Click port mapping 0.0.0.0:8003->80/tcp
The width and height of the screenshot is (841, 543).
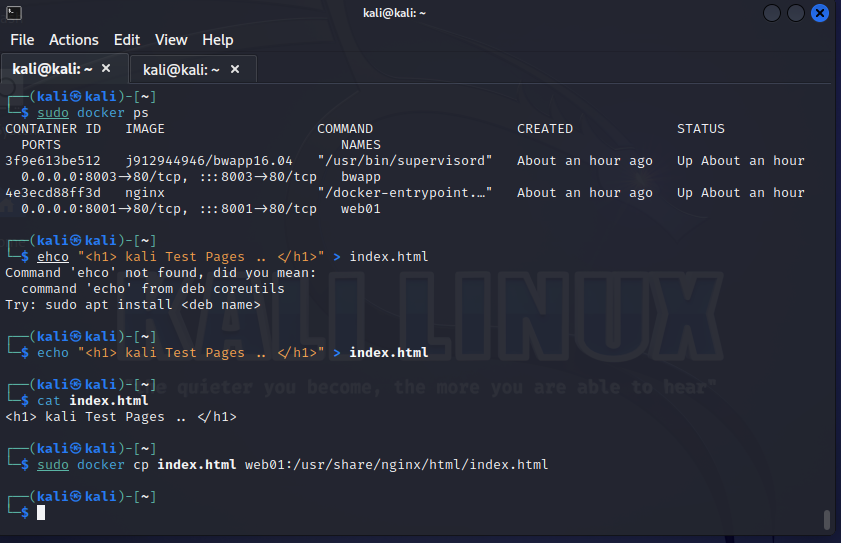(x=104, y=177)
